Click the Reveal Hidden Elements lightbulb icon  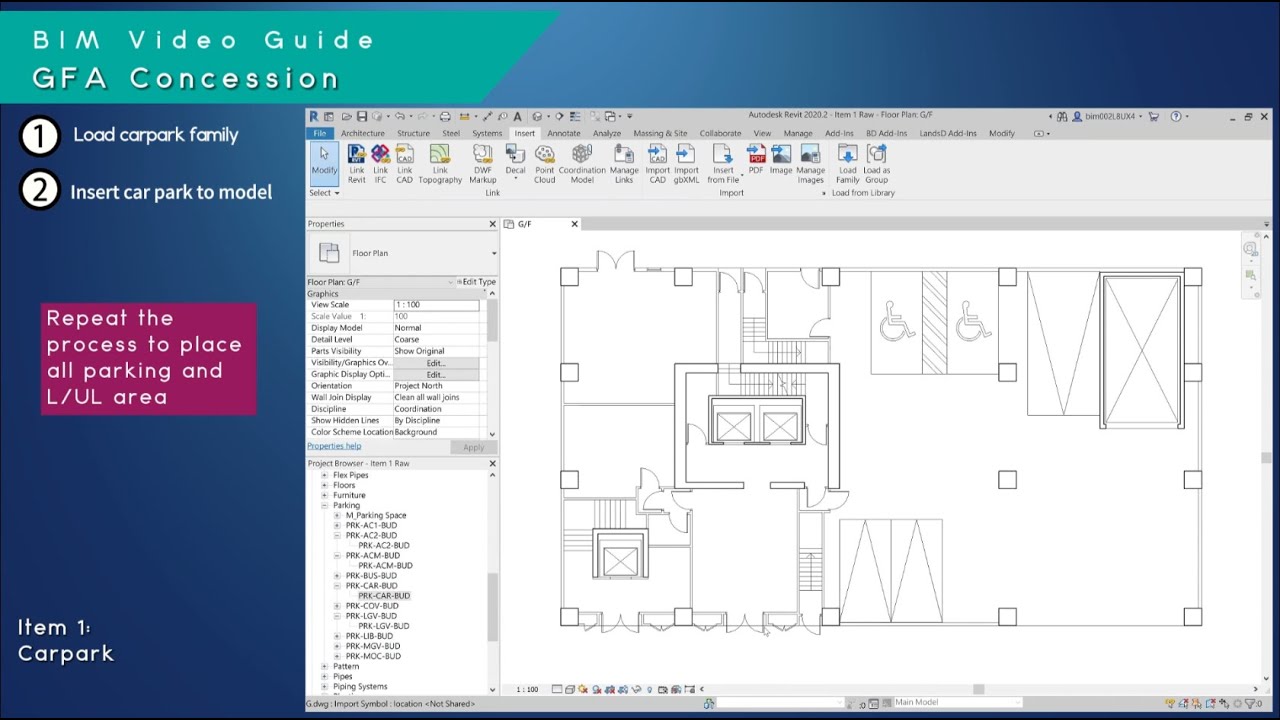[x=649, y=689]
